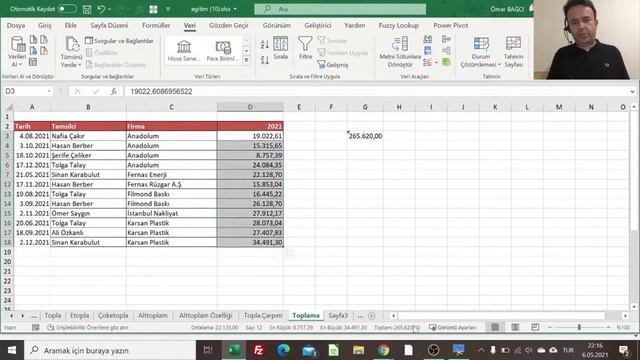The image size is (640, 360).
Task: Open the Windows Start menu
Action: coord(12,350)
